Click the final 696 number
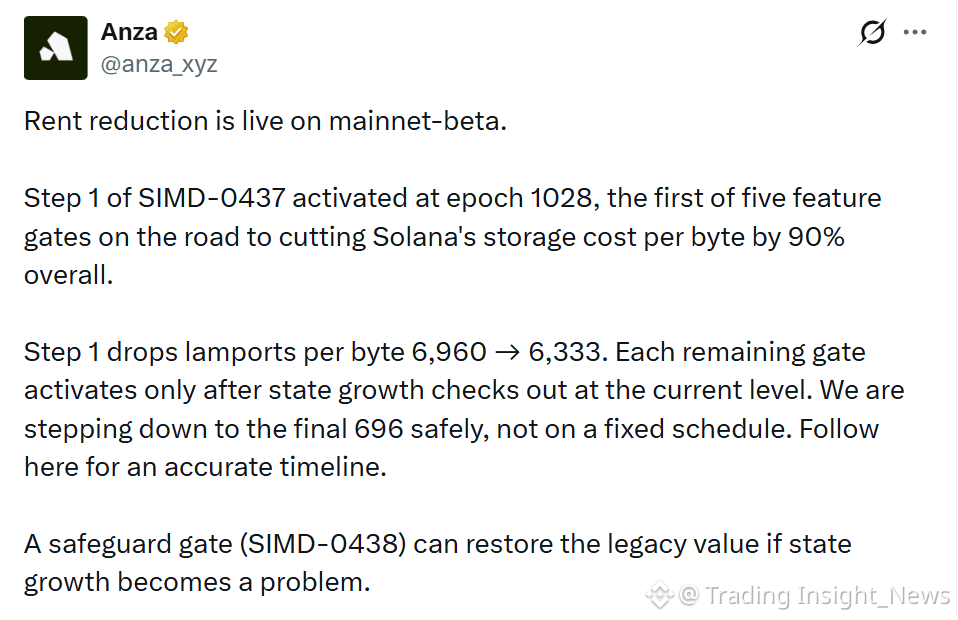The width and height of the screenshot is (958, 620). (x=379, y=429)
